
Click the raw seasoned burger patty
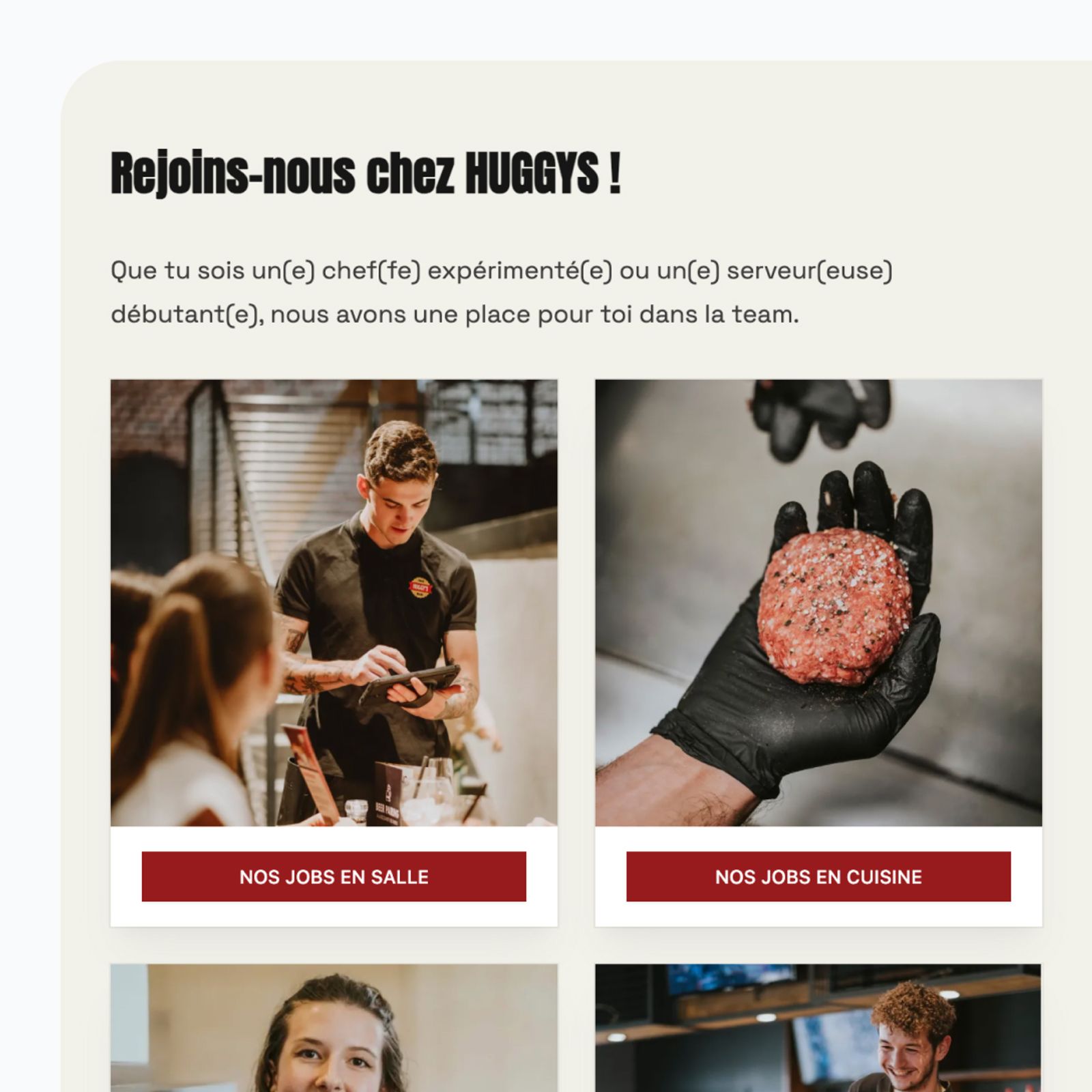click(x=834, y=605)
